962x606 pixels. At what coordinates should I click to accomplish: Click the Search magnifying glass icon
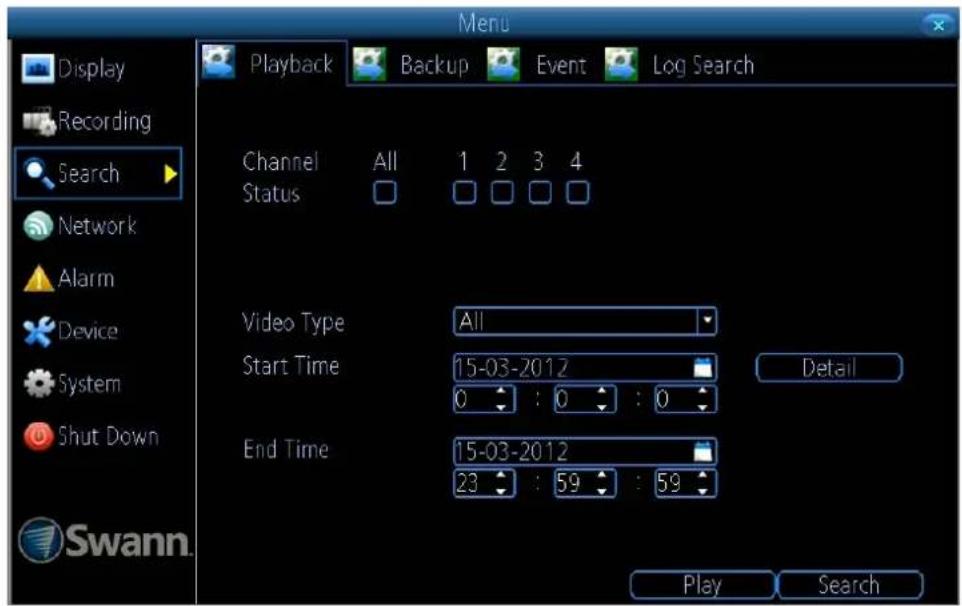pos(39,174)
